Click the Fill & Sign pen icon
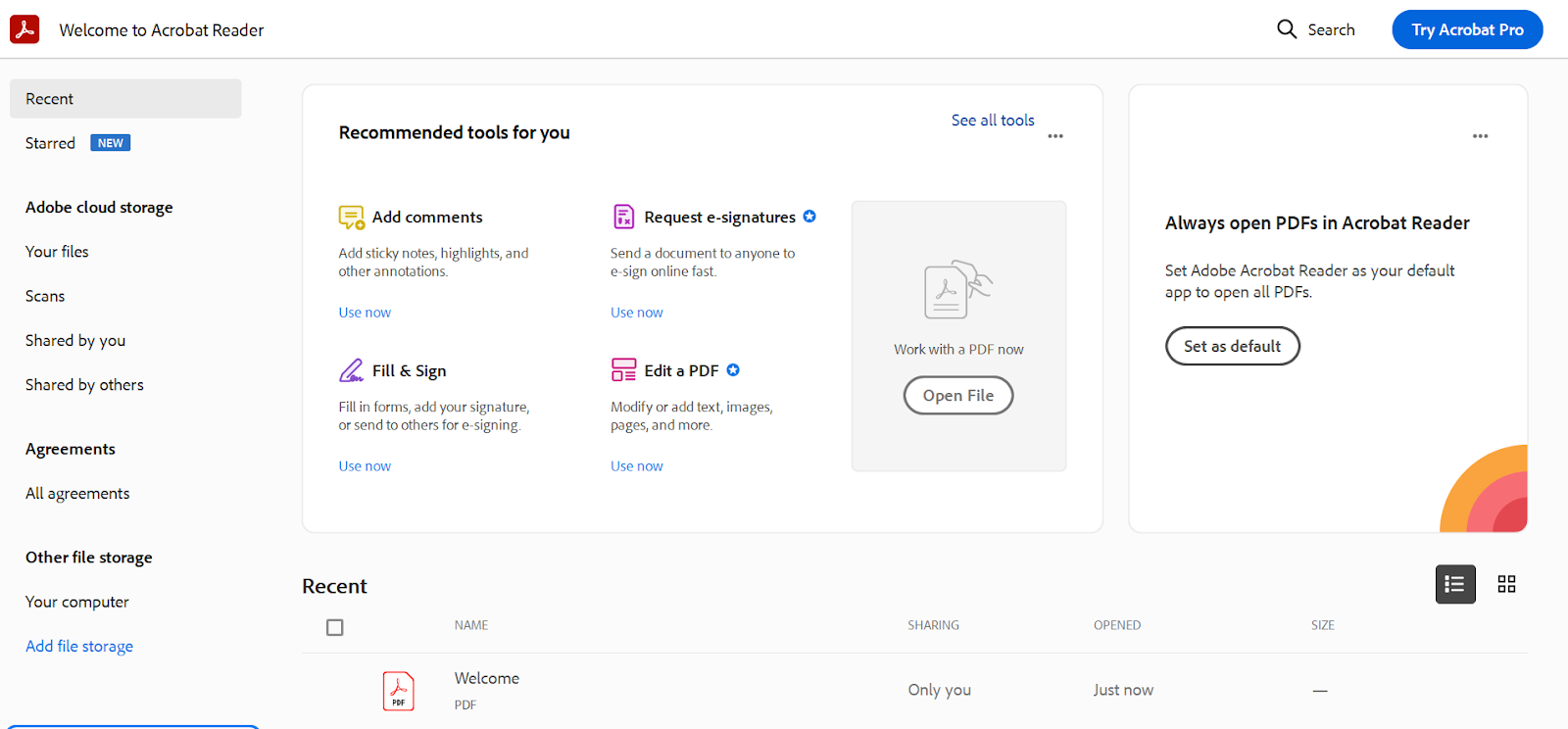The height and width of the screenshot is (729, 1568). pos(351,370)
